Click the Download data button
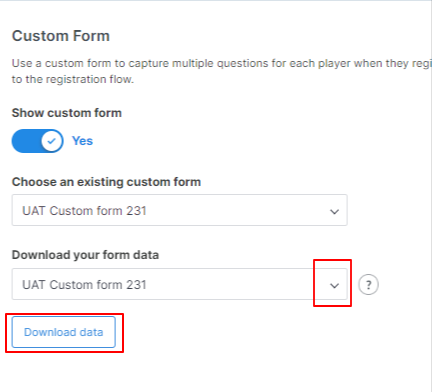Screen dimensions: 432x392 click(x=64, y=332)
